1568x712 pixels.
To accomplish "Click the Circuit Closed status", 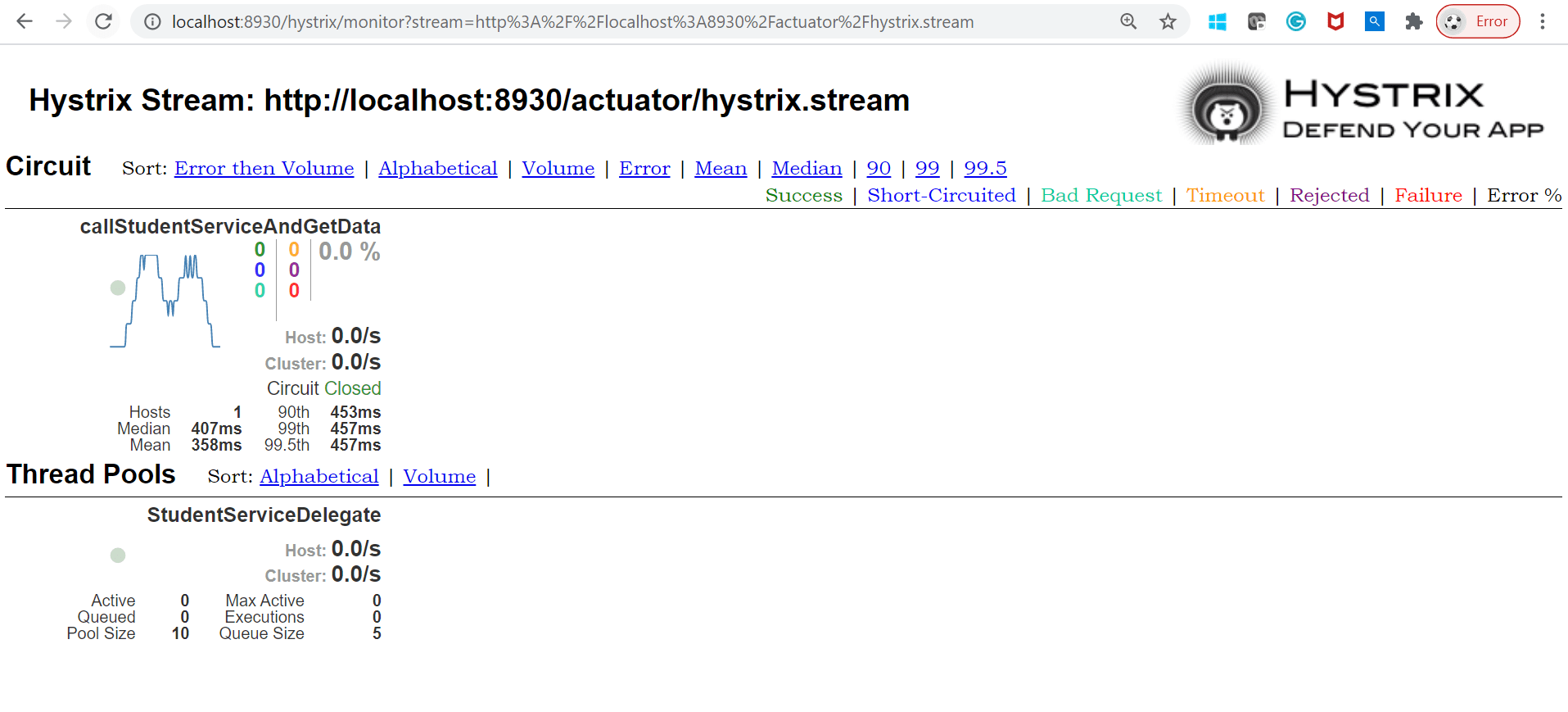I will [x=324, y=388].
